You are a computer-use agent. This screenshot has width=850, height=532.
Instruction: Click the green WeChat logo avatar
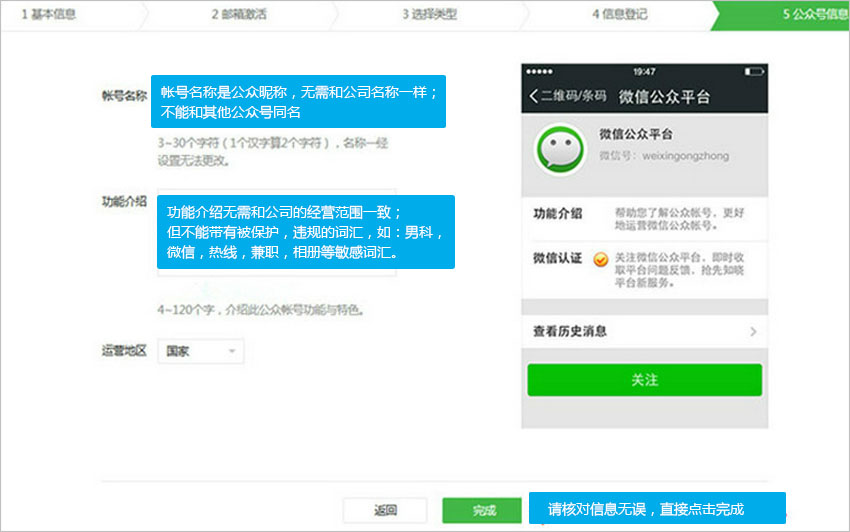click(x=560, y=149)
